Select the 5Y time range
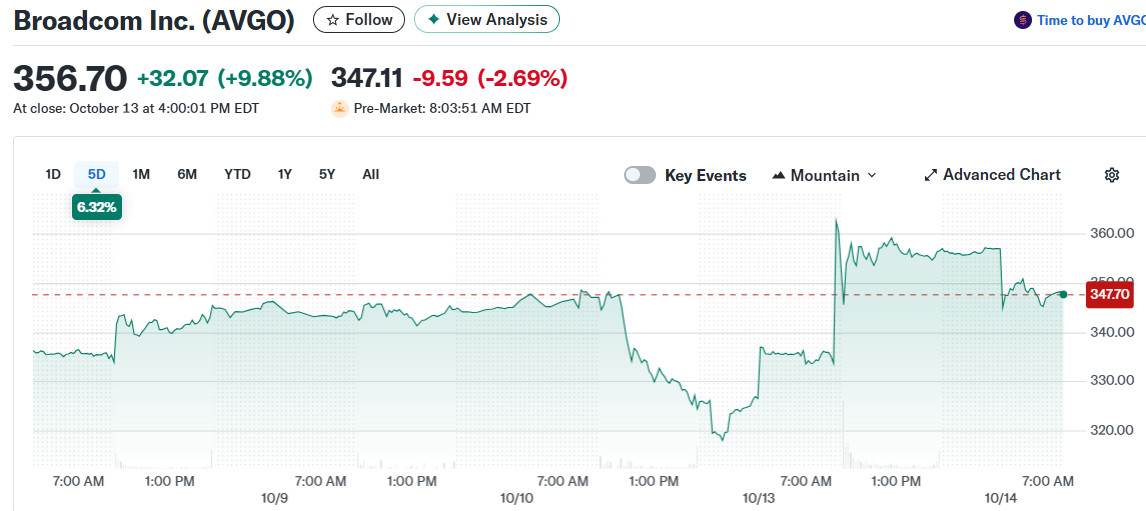Viewport: 1146px width, 511px height. [327, 174]
